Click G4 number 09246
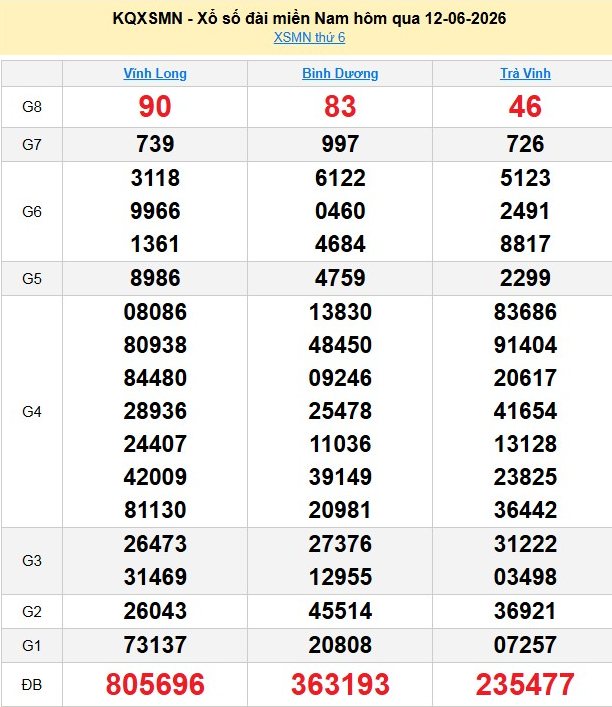The width and height of the screenshot is (612, 707). 340,378
